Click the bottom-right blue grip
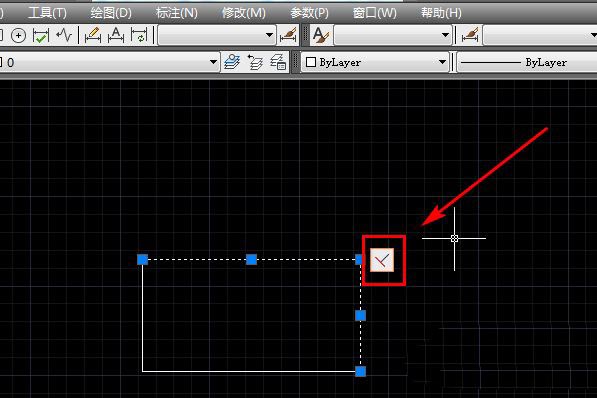 tap(360, 371)
